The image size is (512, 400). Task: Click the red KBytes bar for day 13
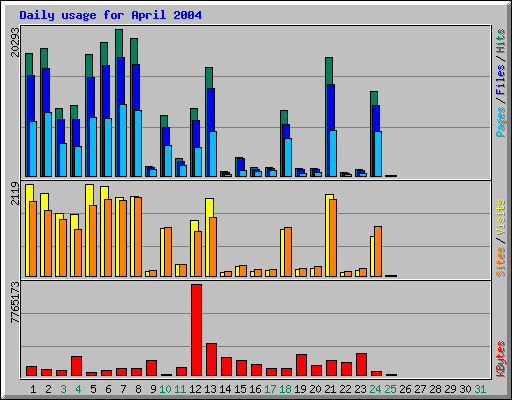pos(211,359)
